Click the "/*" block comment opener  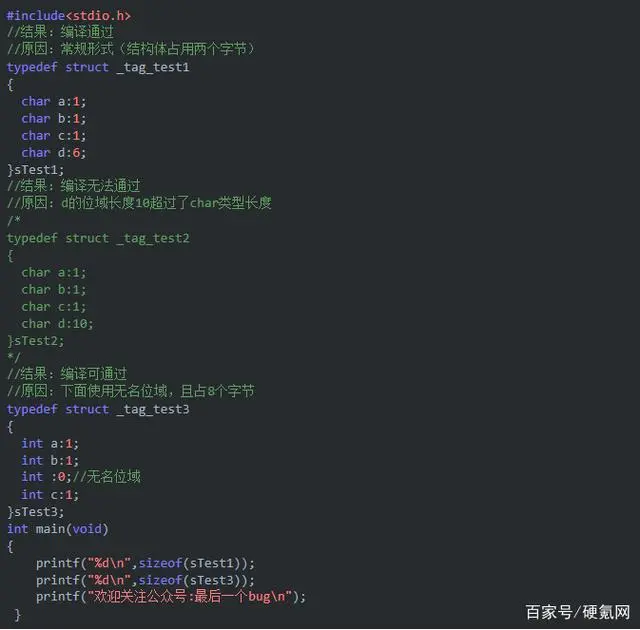point(13,220)
